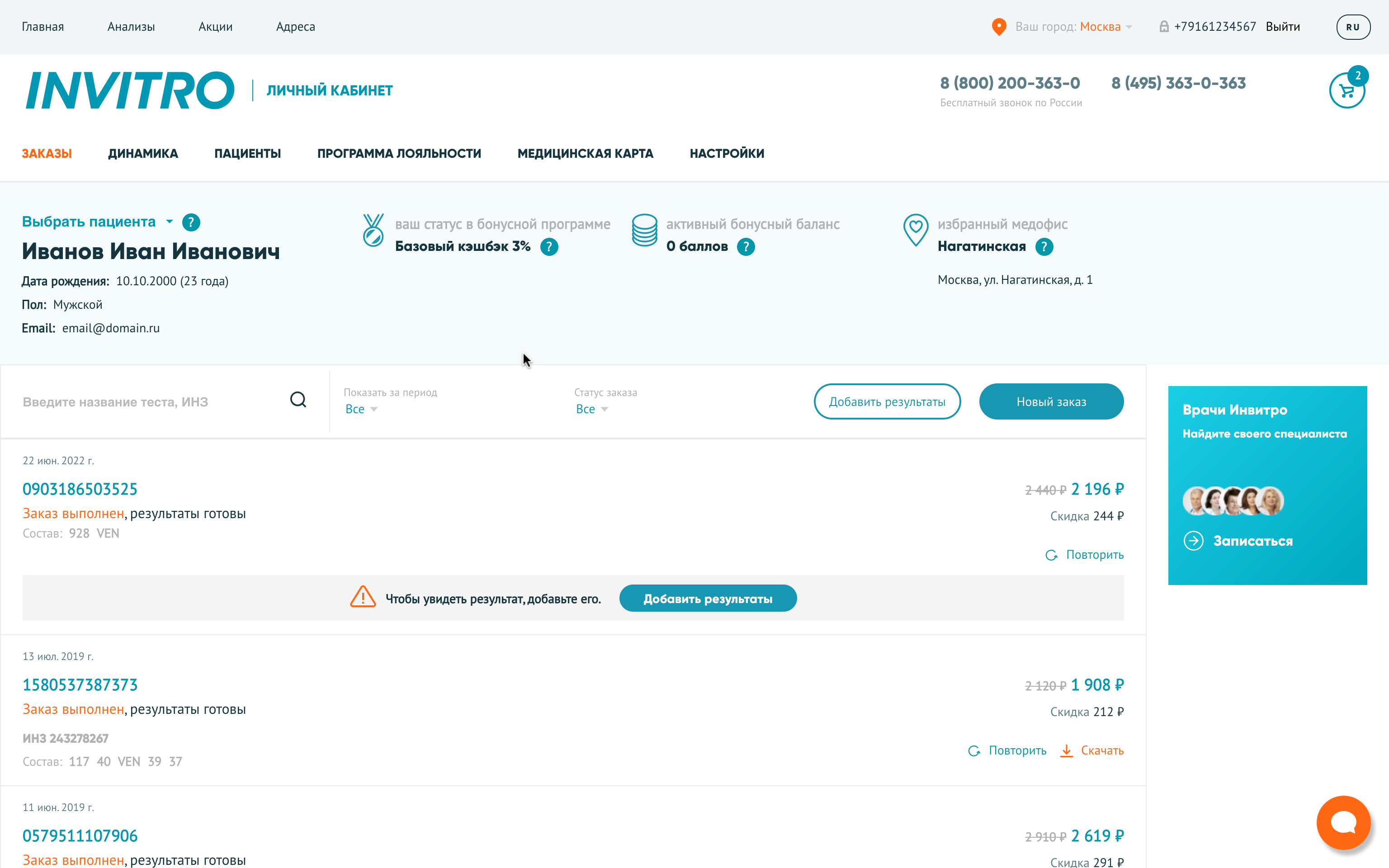Image resolution: width=1389 pixels, height=868 pixels.
Task: Click Записаться in doctors banner
Action: point(1252,541)
